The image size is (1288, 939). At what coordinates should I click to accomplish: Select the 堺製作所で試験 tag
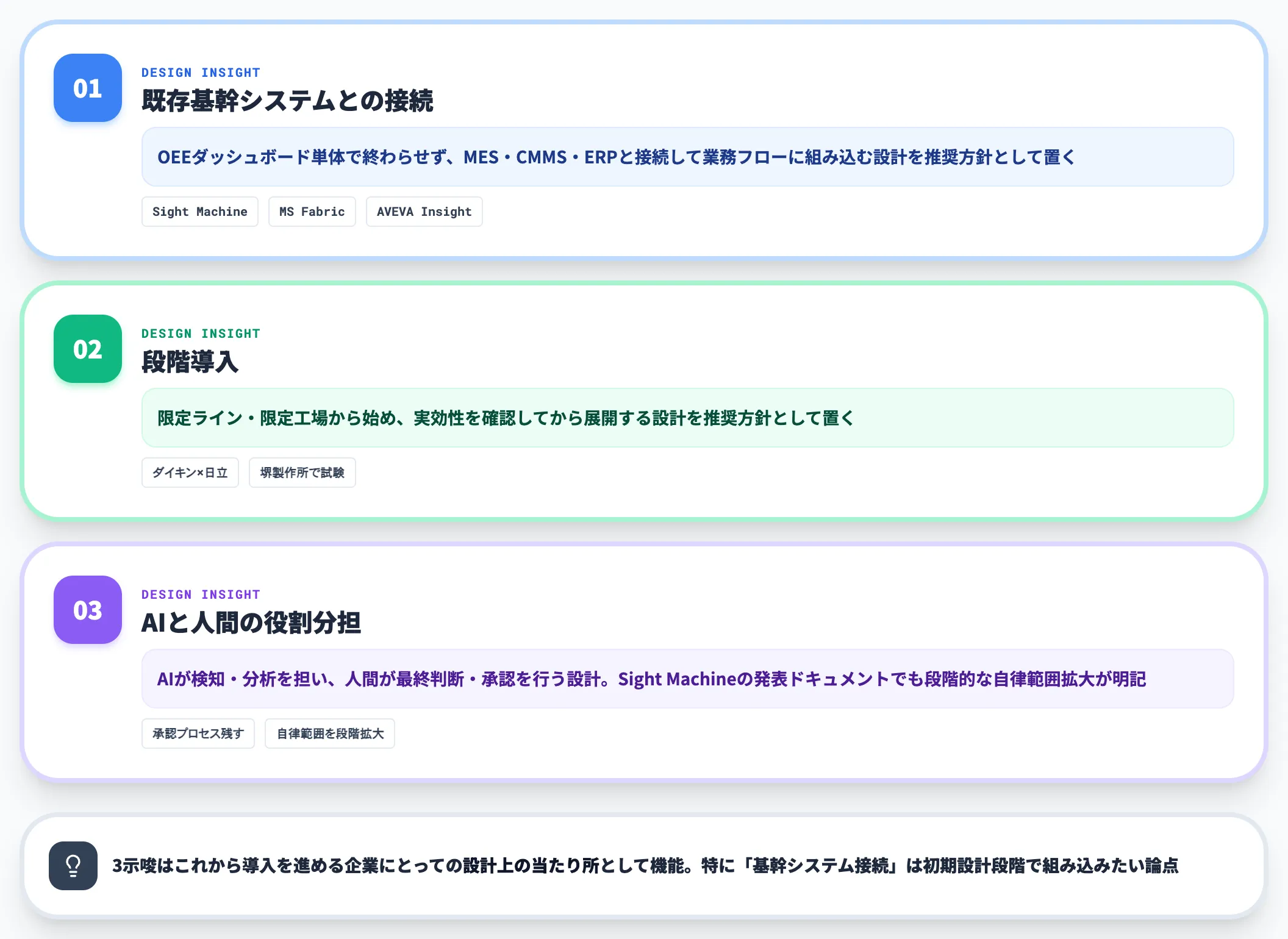pyautogui.click(x=302, y=473)
